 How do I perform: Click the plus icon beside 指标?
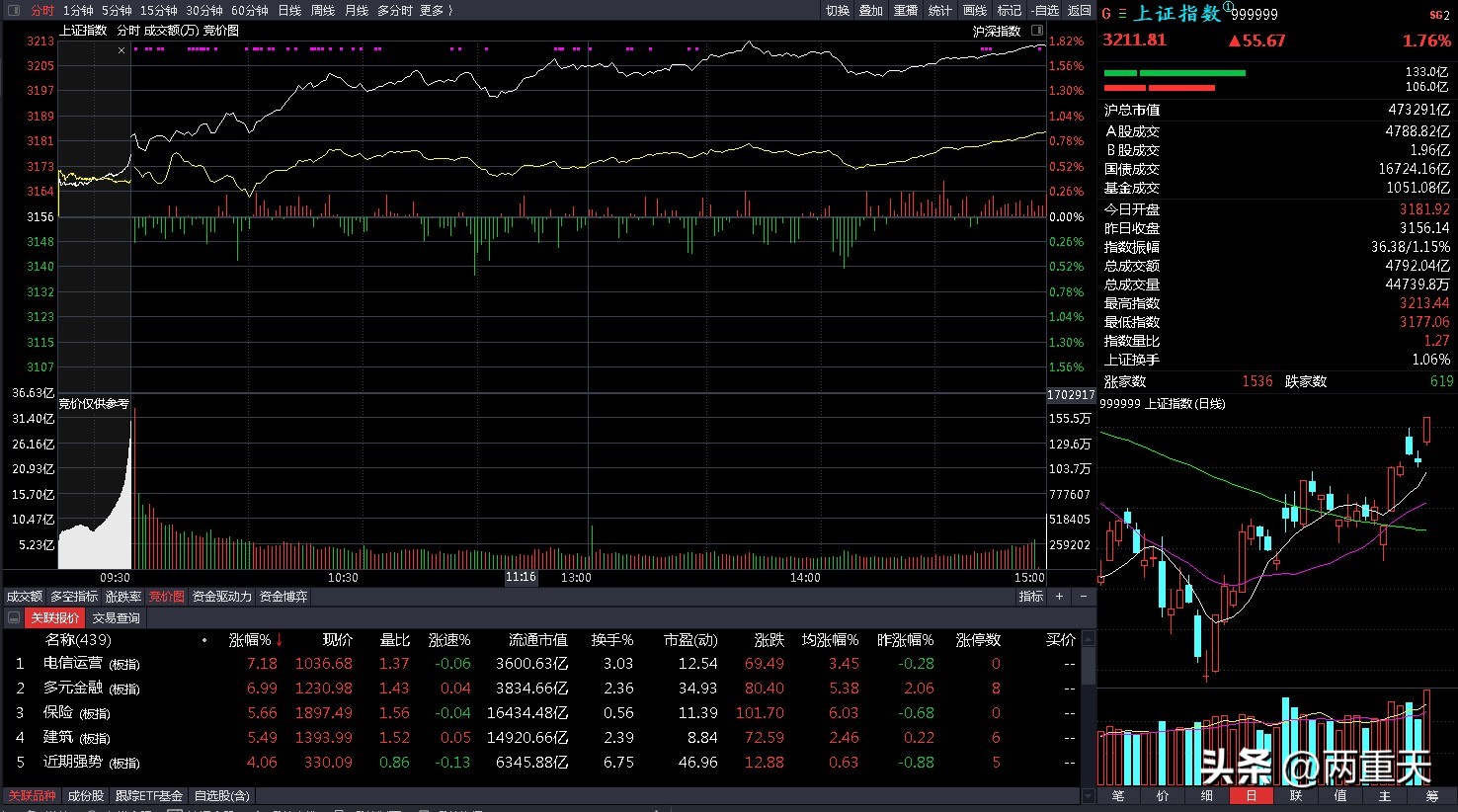point(1059,597)
